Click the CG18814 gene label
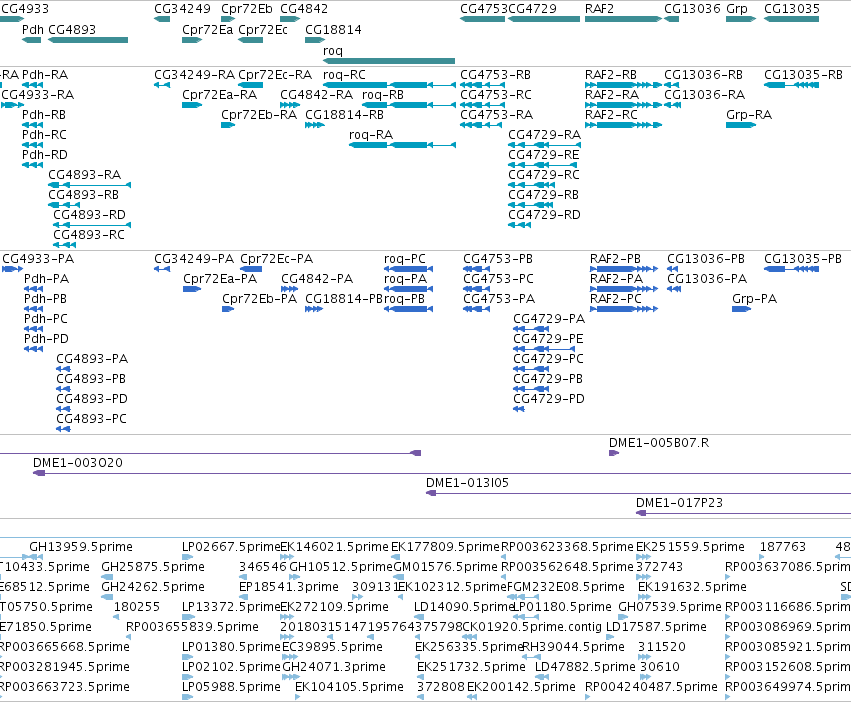This screenshot has height=702, width=851. tap(333, 29)
